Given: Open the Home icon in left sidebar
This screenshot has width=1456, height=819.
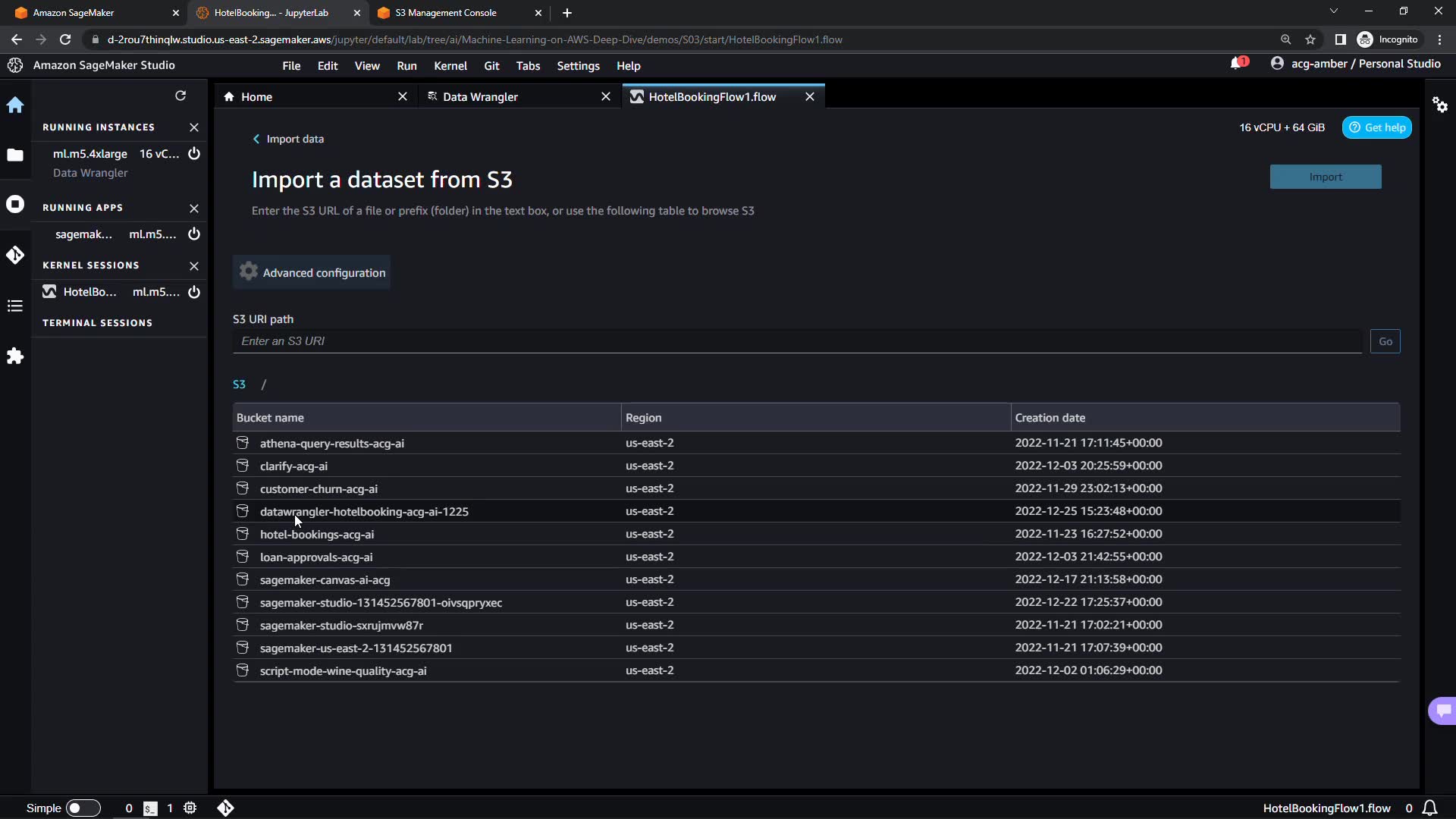Looking at the screenshot, I should [x=15, y=105].
